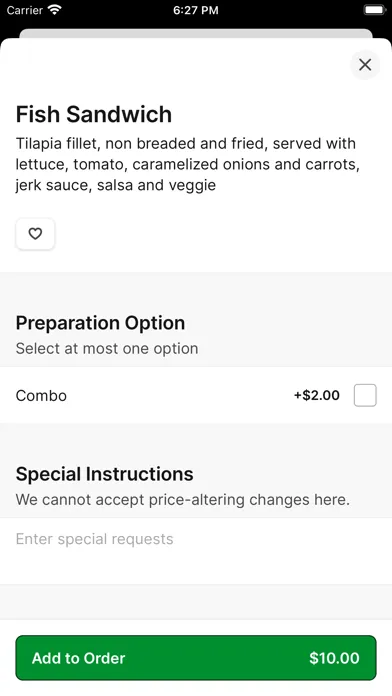
Task: Click the Add to Order button
Action: [196, 658]
